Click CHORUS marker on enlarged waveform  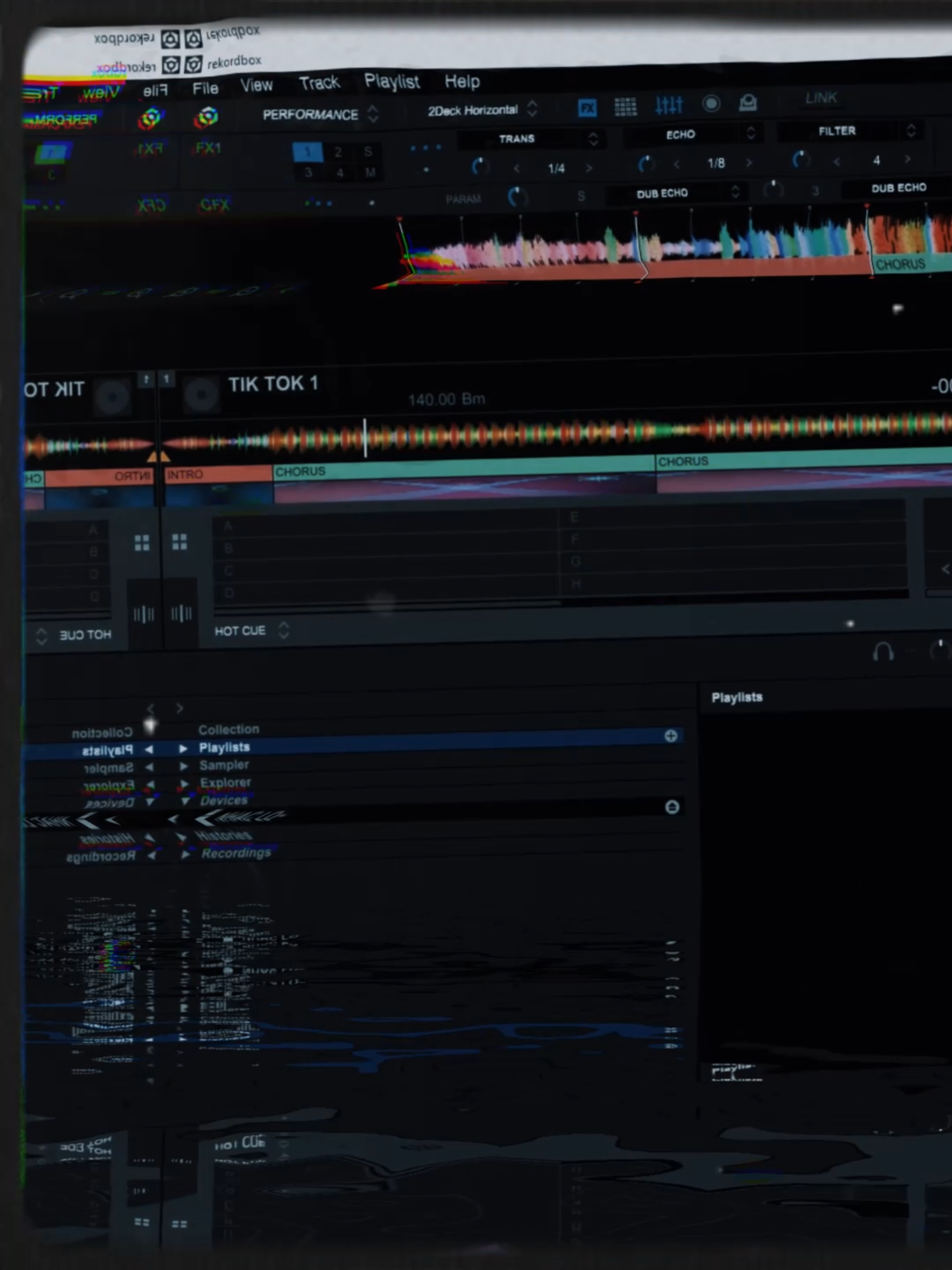click(900, 264)
